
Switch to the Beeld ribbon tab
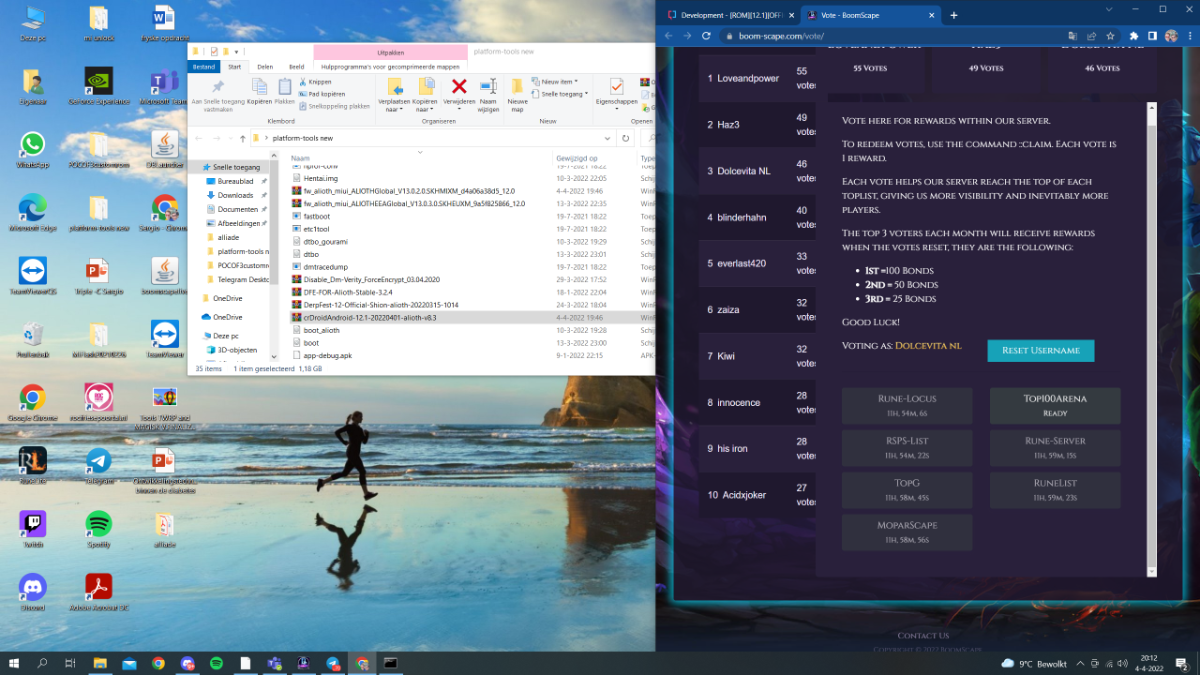point(296,67)
